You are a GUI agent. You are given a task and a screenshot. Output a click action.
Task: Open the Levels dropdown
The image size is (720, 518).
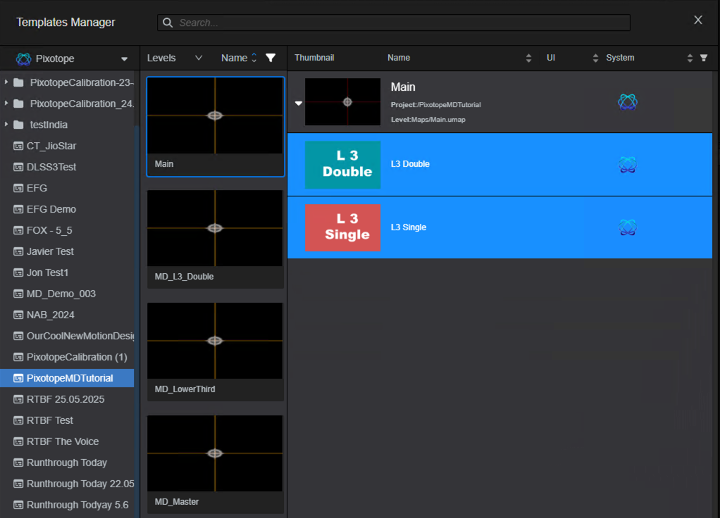point(198,58)
